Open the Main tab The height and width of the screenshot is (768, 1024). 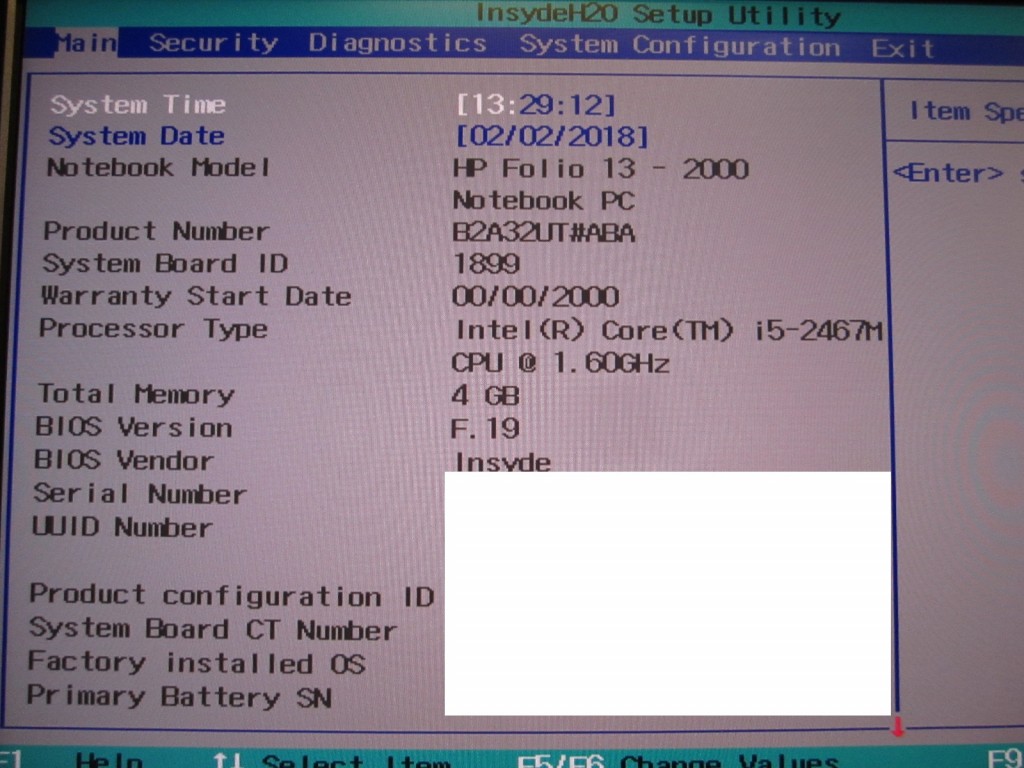tap(86, 43)
